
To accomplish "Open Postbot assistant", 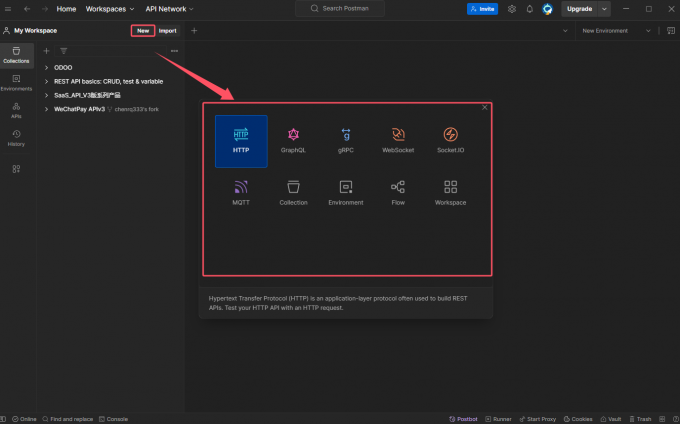I will pos(463,419).
